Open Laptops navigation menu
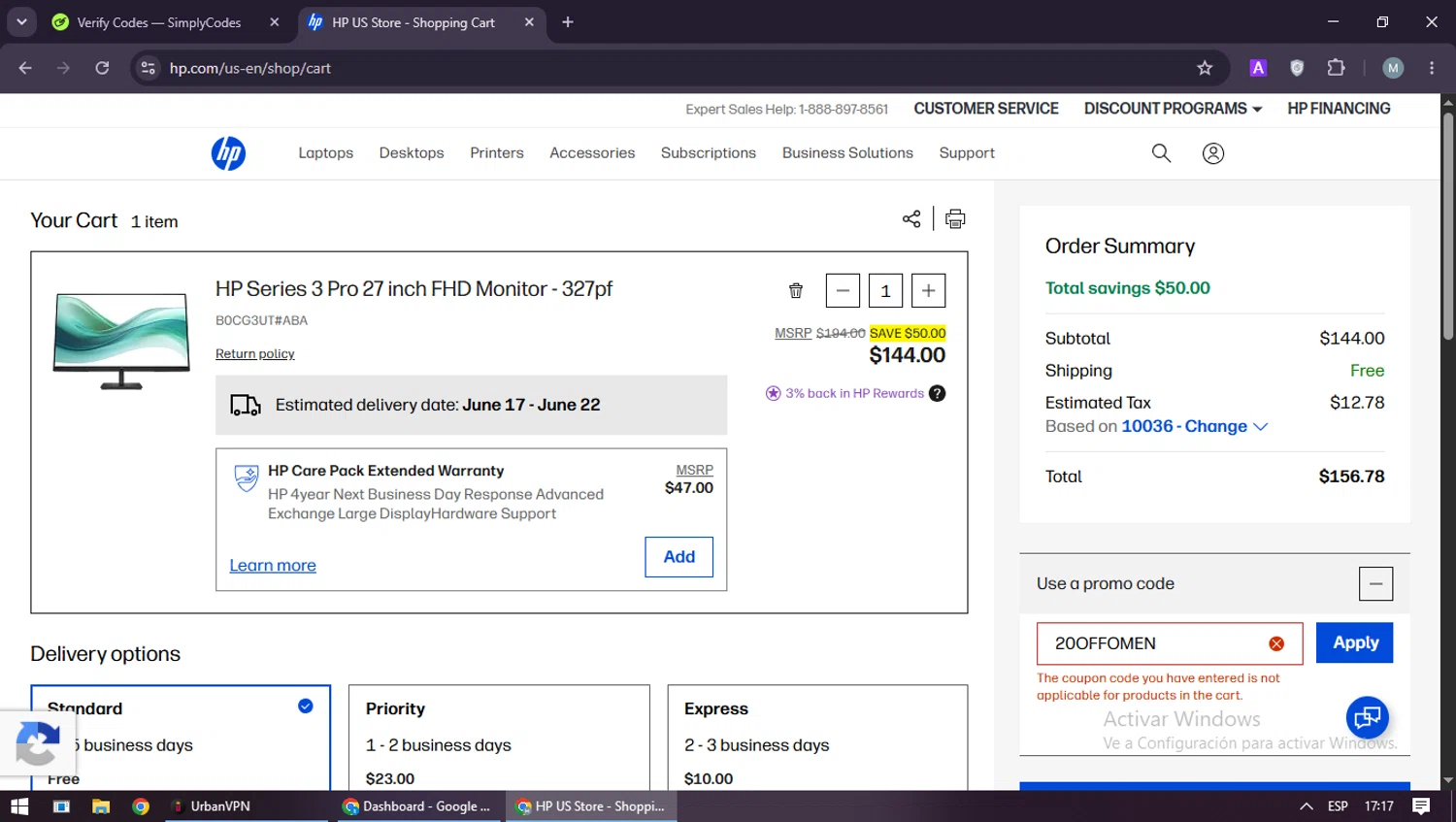The height and width of the screenshot is (822, 1456). tap(325, 153)
